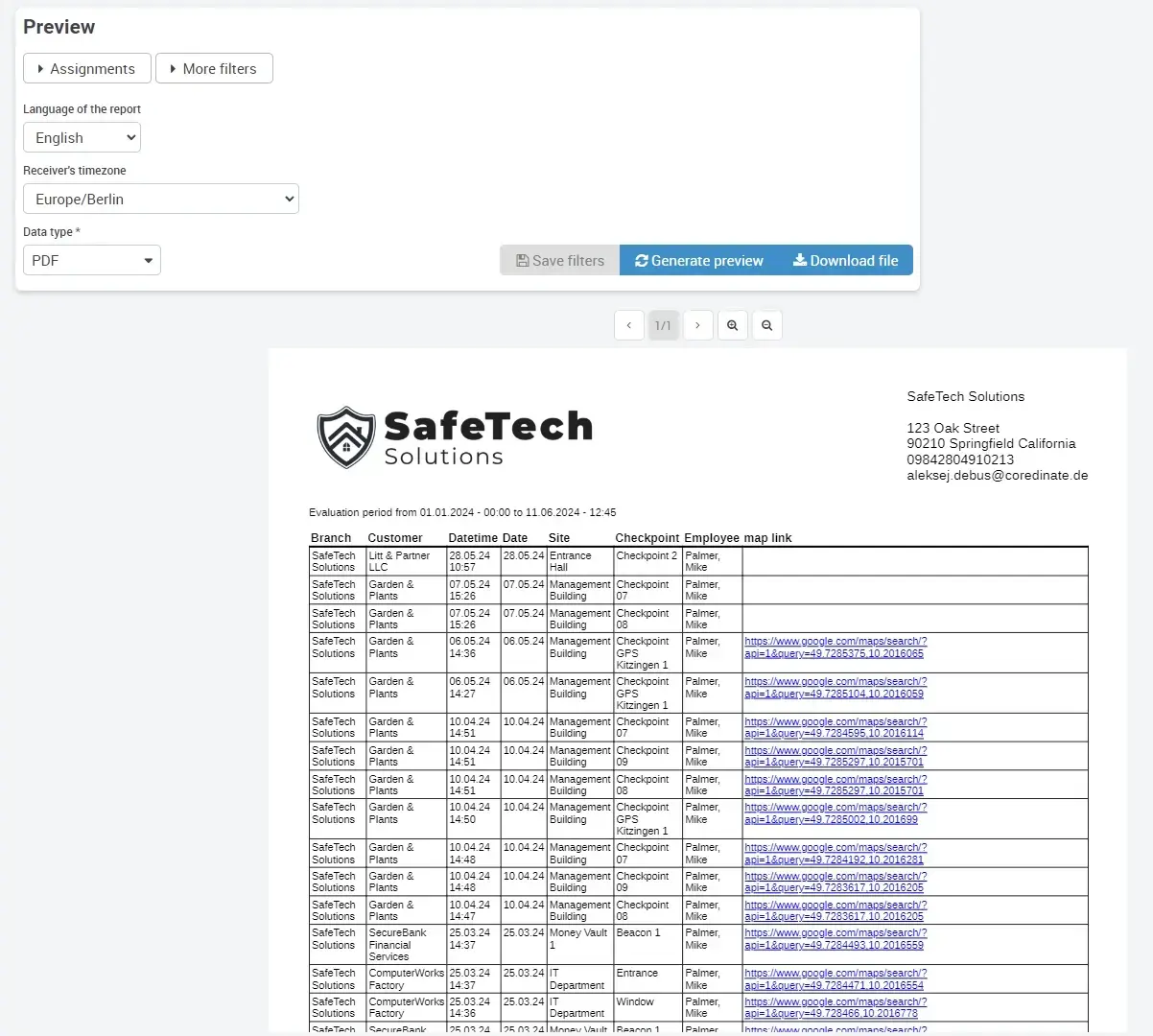Open the Language of the report dropdown
The width and height of the screenshot is (1153, 1036).
[x=82, y=137]
